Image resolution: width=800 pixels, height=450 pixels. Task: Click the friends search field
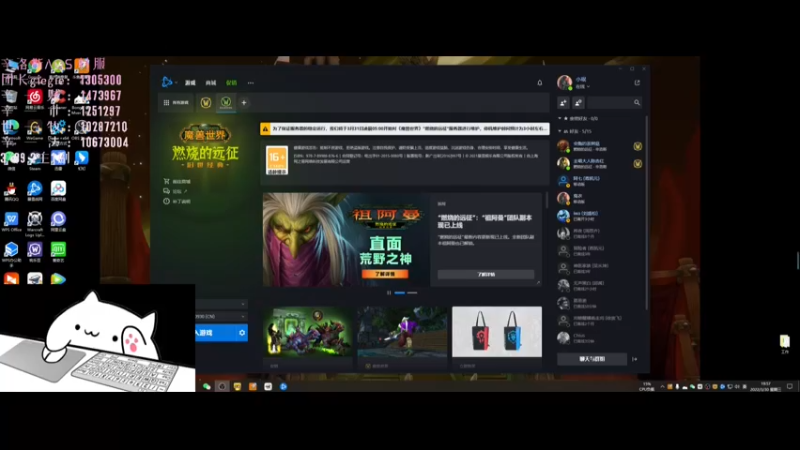click(x=614, y=103)
